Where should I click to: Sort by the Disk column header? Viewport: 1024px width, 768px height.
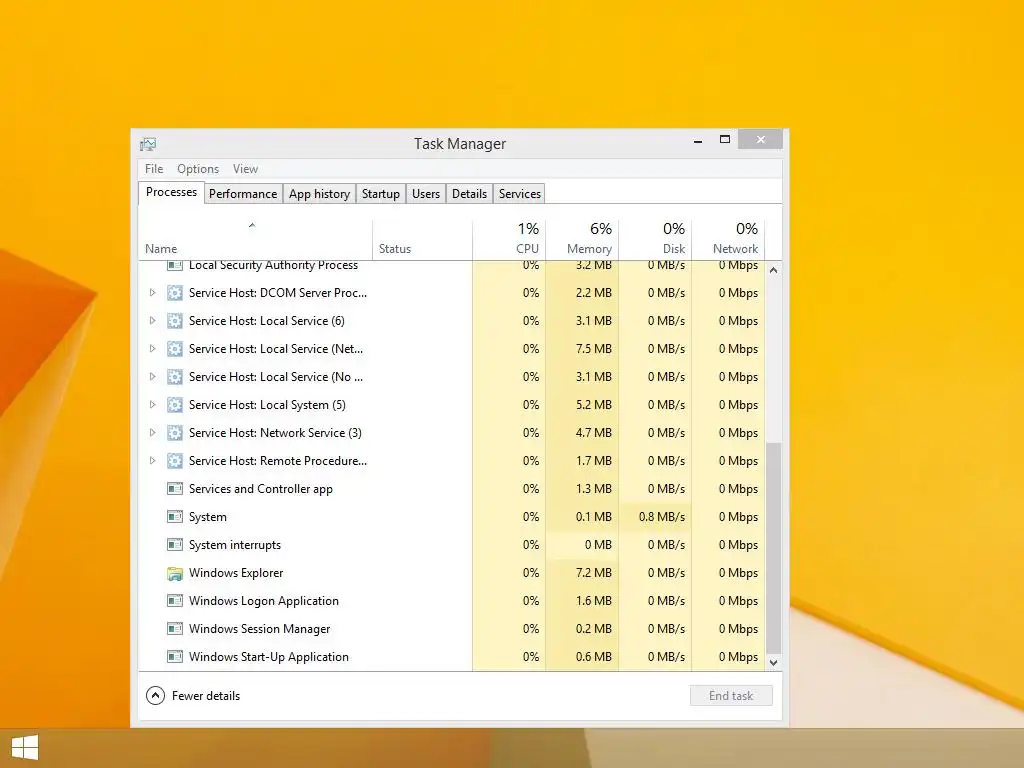tap(656, 240)
